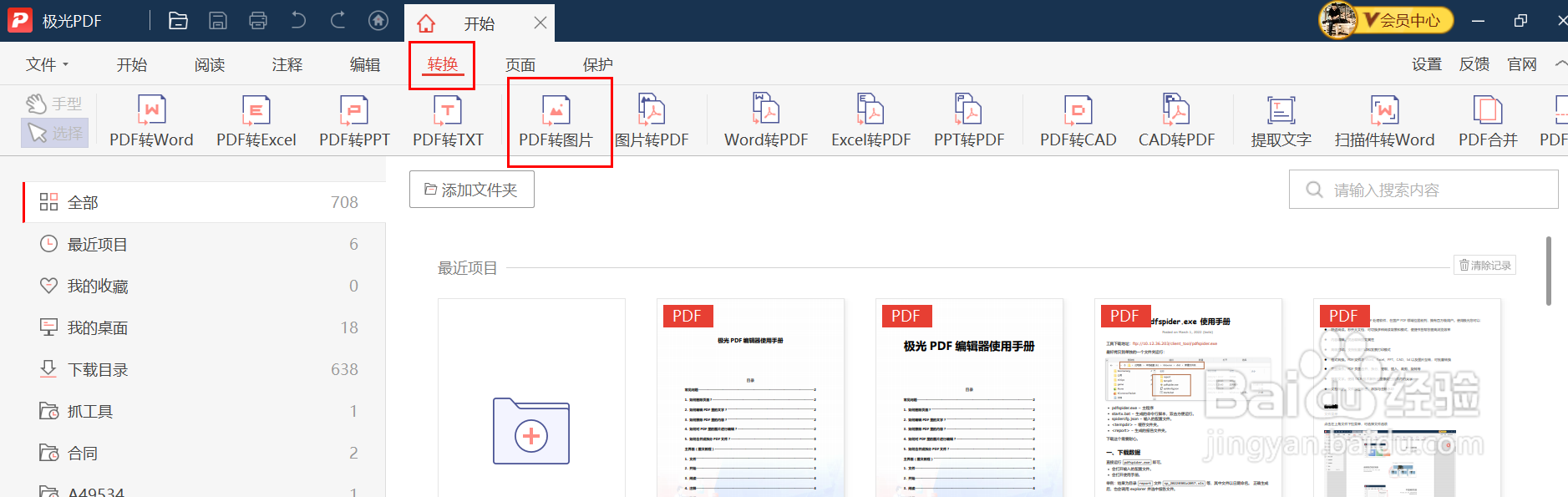Viewport: 1568px width, 497px height.
Task: Close the 开始 document tab
Action: [540, 23]
